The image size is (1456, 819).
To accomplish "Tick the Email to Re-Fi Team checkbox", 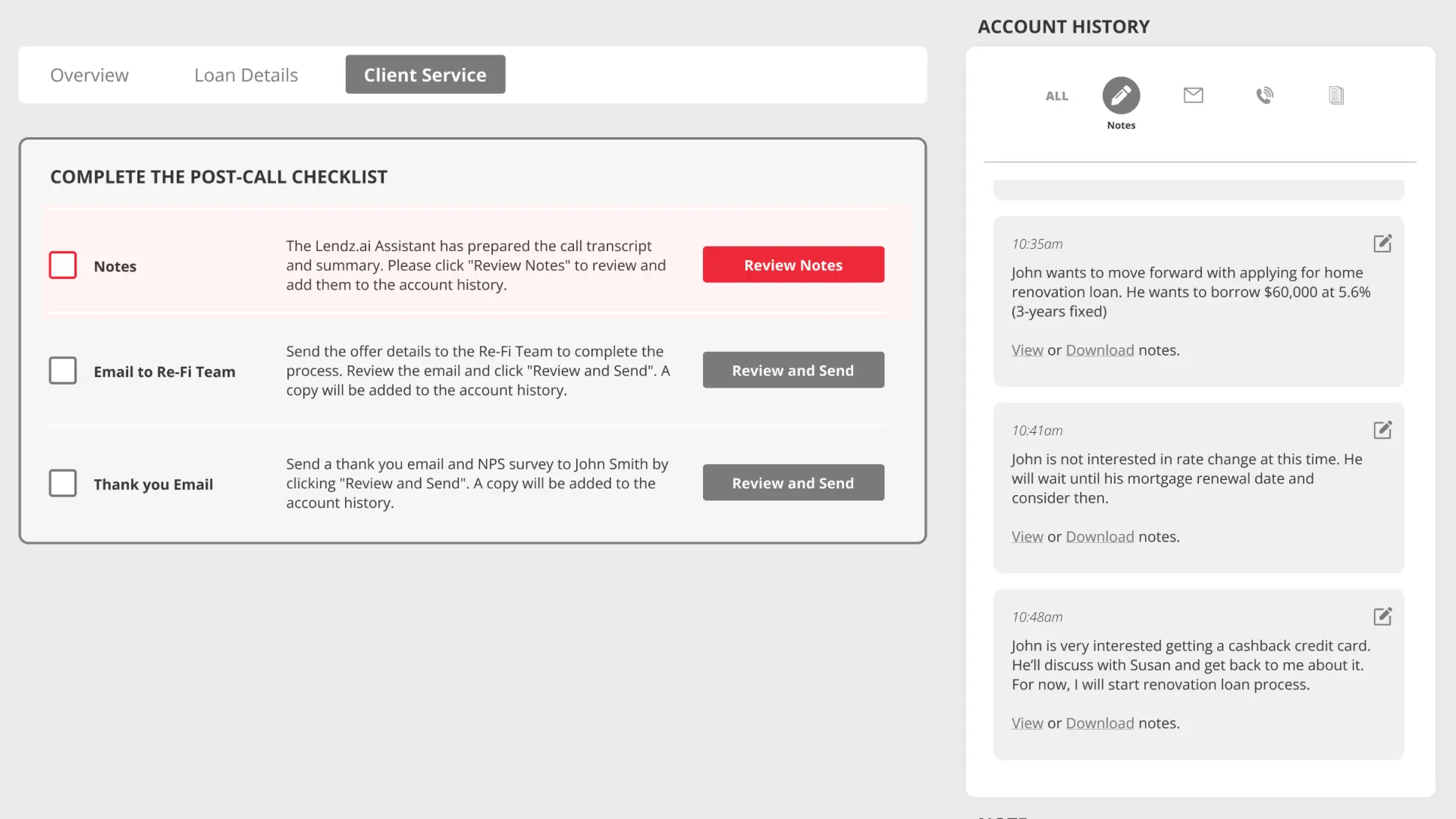I will (63, 371).
